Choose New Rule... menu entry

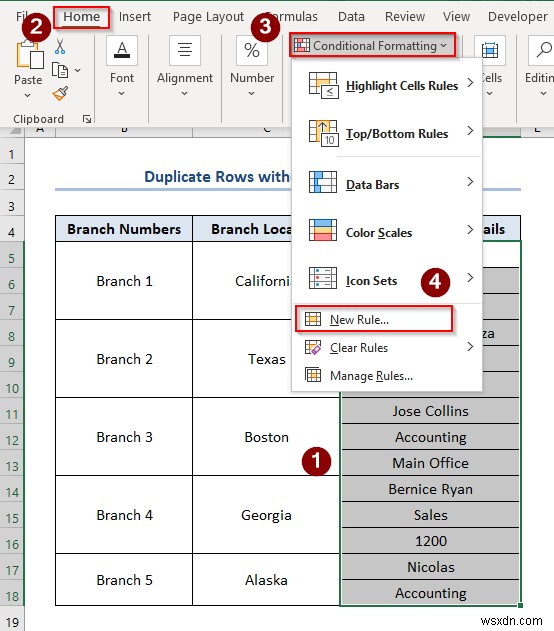[x=374, y=319]
